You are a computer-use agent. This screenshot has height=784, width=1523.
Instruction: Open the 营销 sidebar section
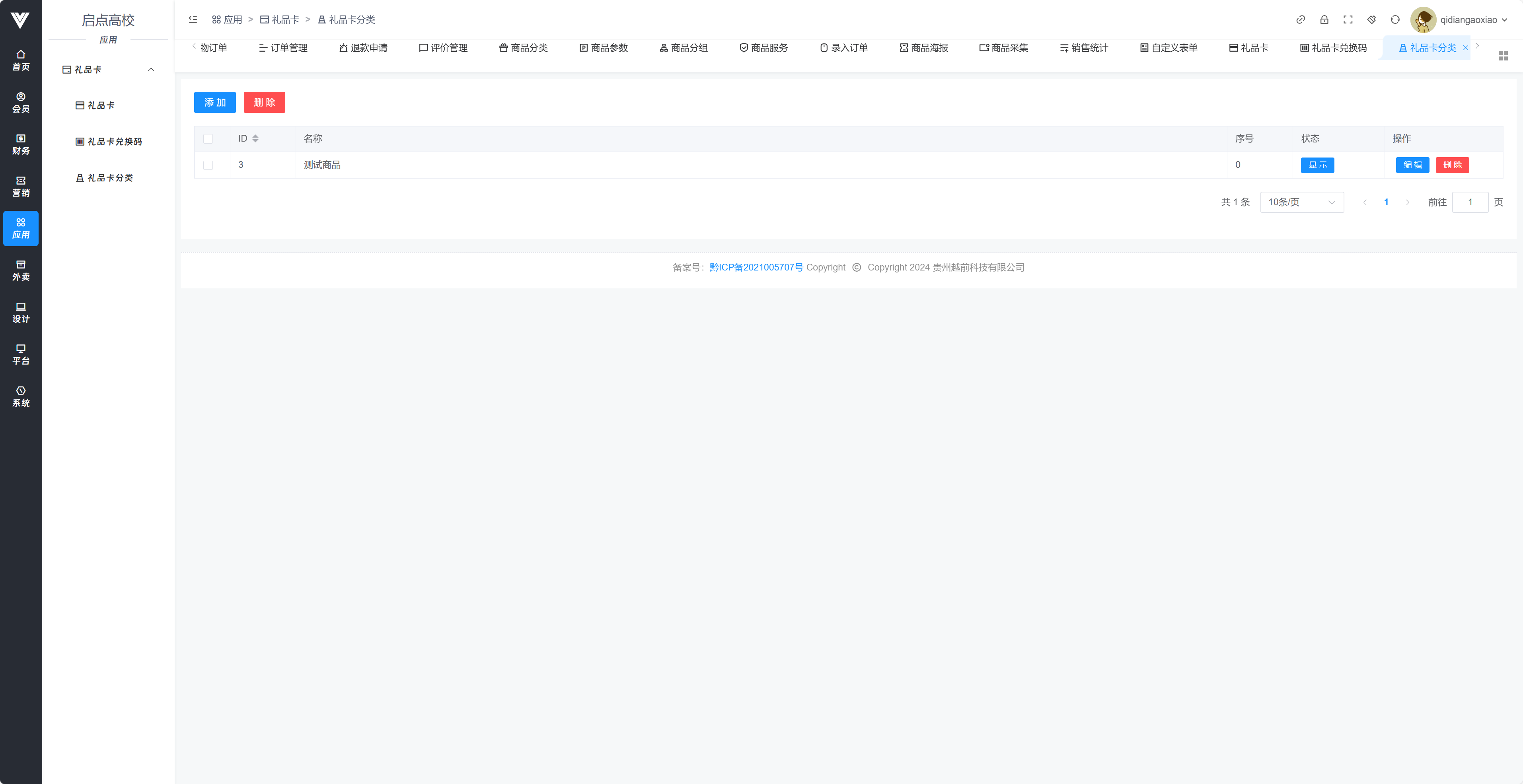pos(21,186)
